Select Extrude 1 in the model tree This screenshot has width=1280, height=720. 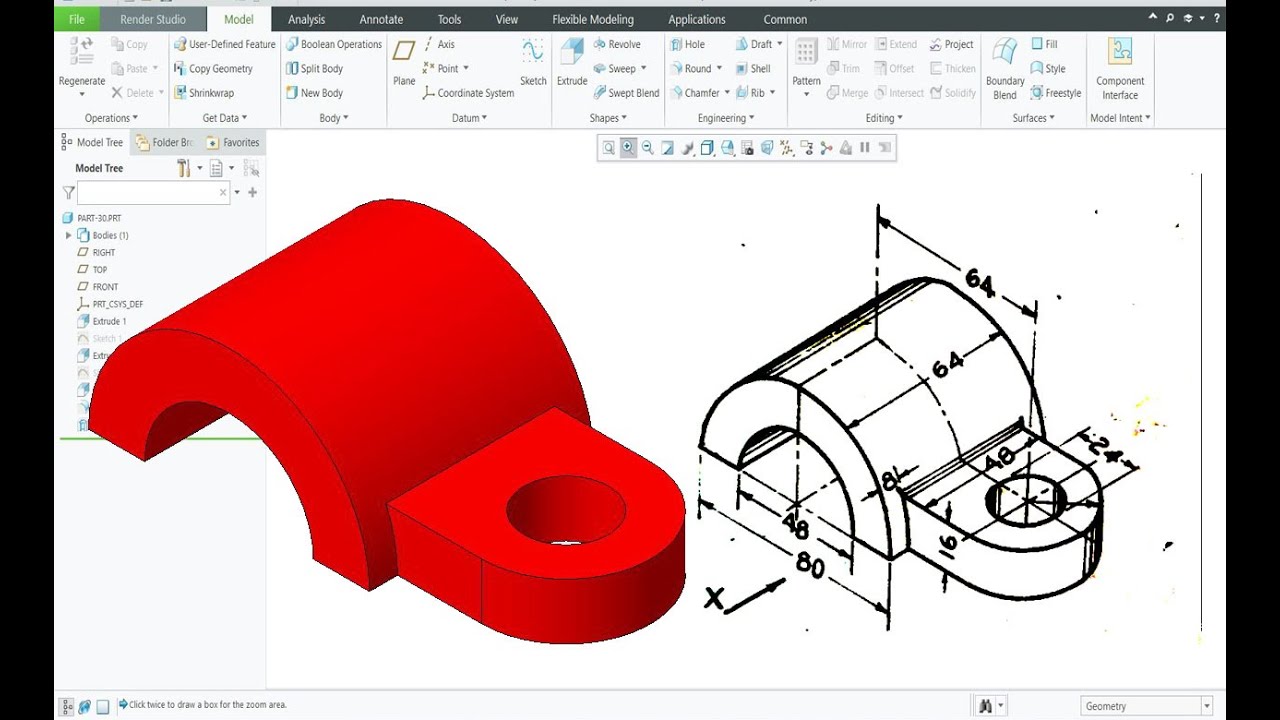click(x=102, y=321)
